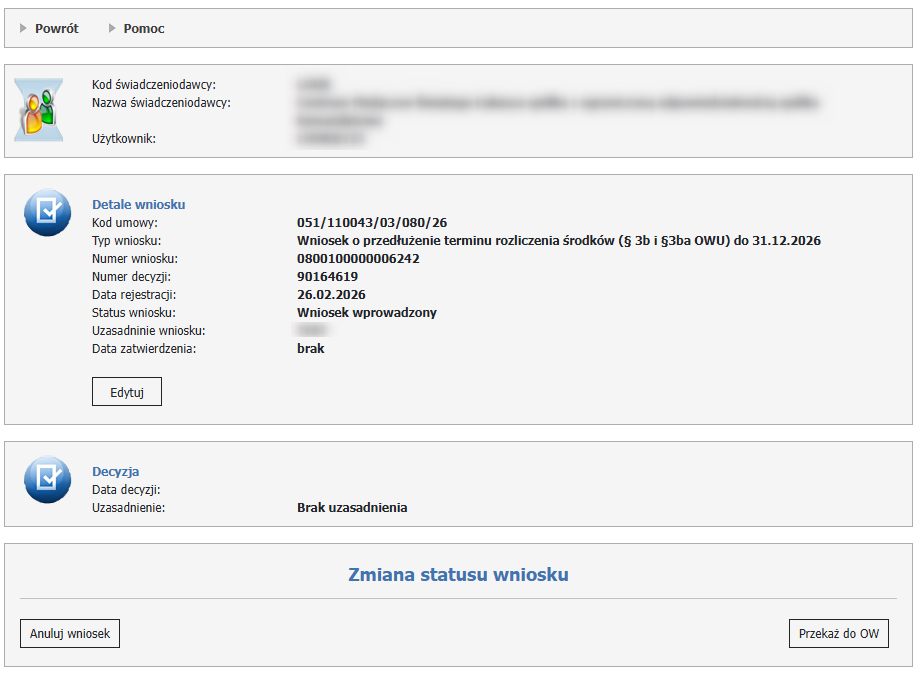Click the registration date 26.02.2026
Image resolution: width=919 pixels, height=673 pixels.
(331, 295)
